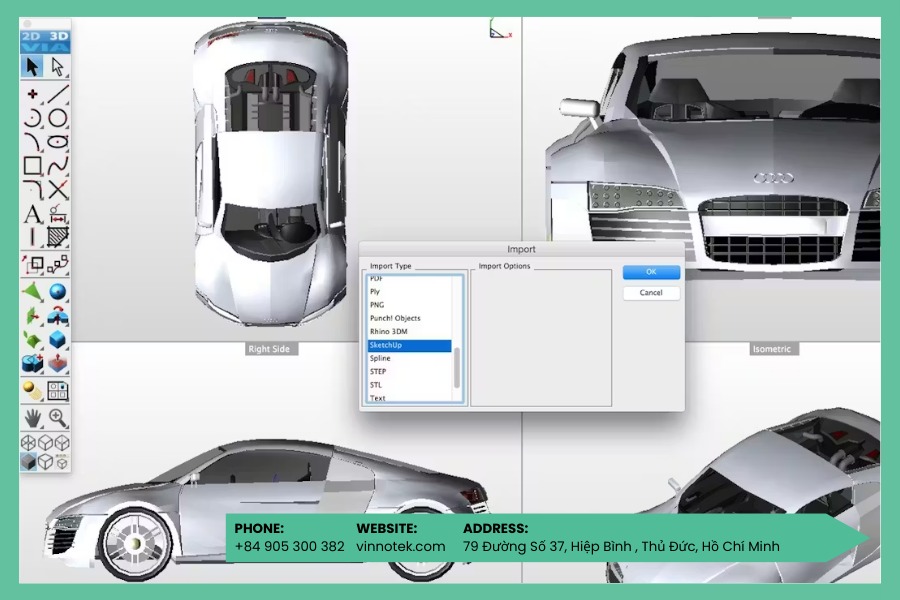Viewport: 900px width, 600px height.
Task: Activate the Fillet corner tool
Action: [33, 189]
